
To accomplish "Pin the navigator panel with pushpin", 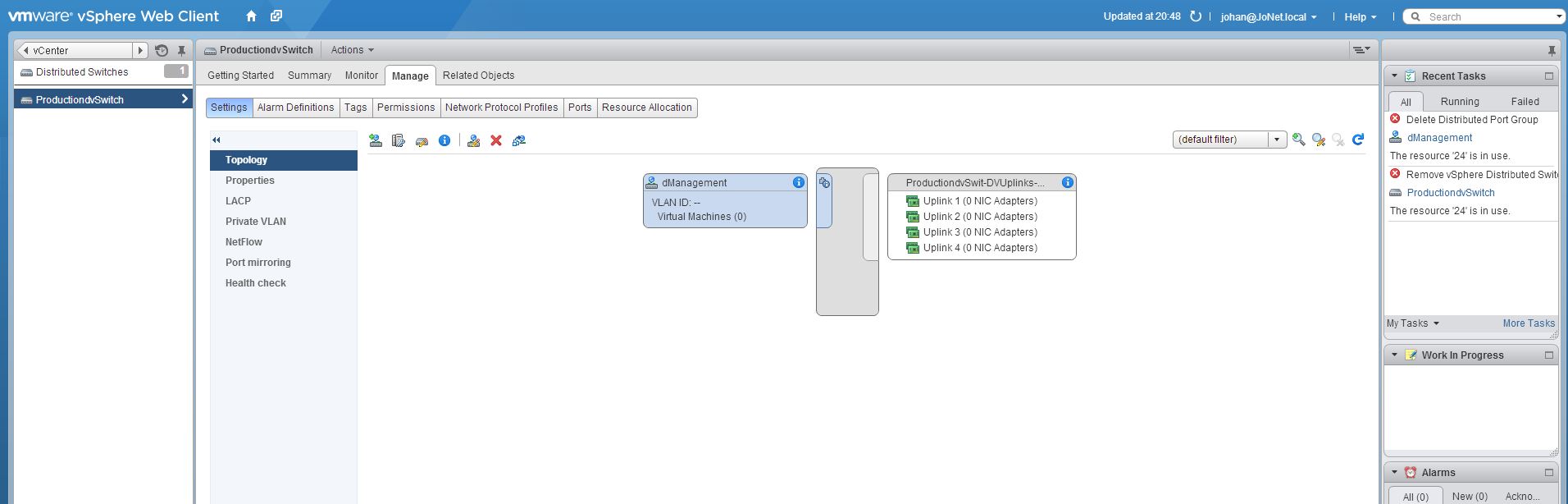I will [181, 51].
